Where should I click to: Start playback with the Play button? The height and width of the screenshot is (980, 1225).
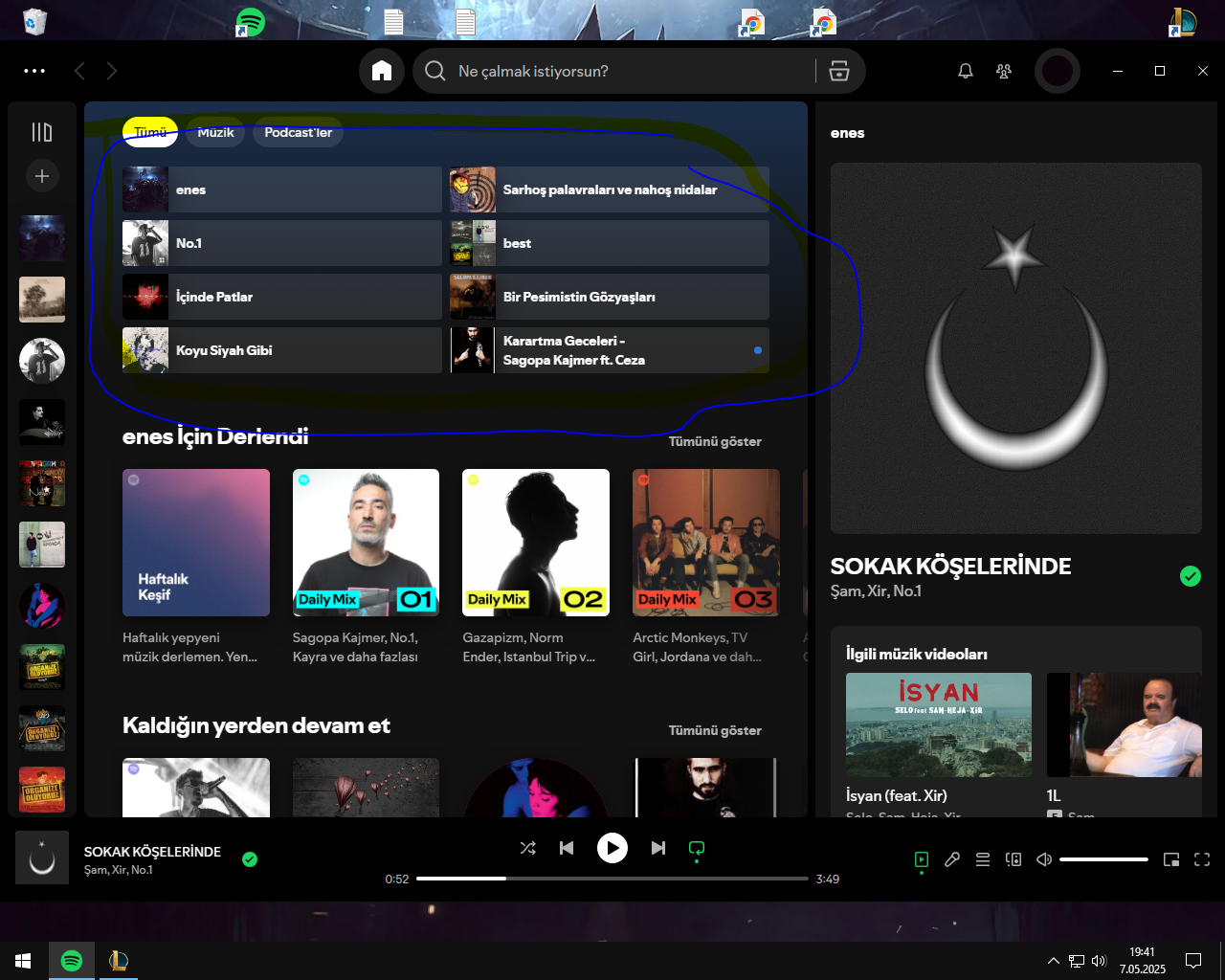[612, 848]
